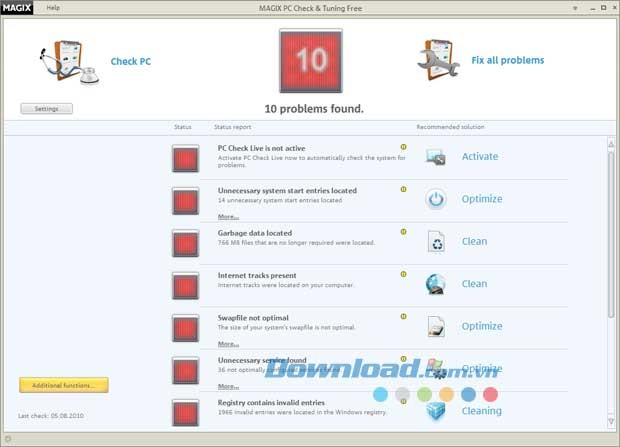The width and height of the screenshot is (620, 447).
Task: Click the red 10 problems counter tile
Action: [x=311, y=61]
